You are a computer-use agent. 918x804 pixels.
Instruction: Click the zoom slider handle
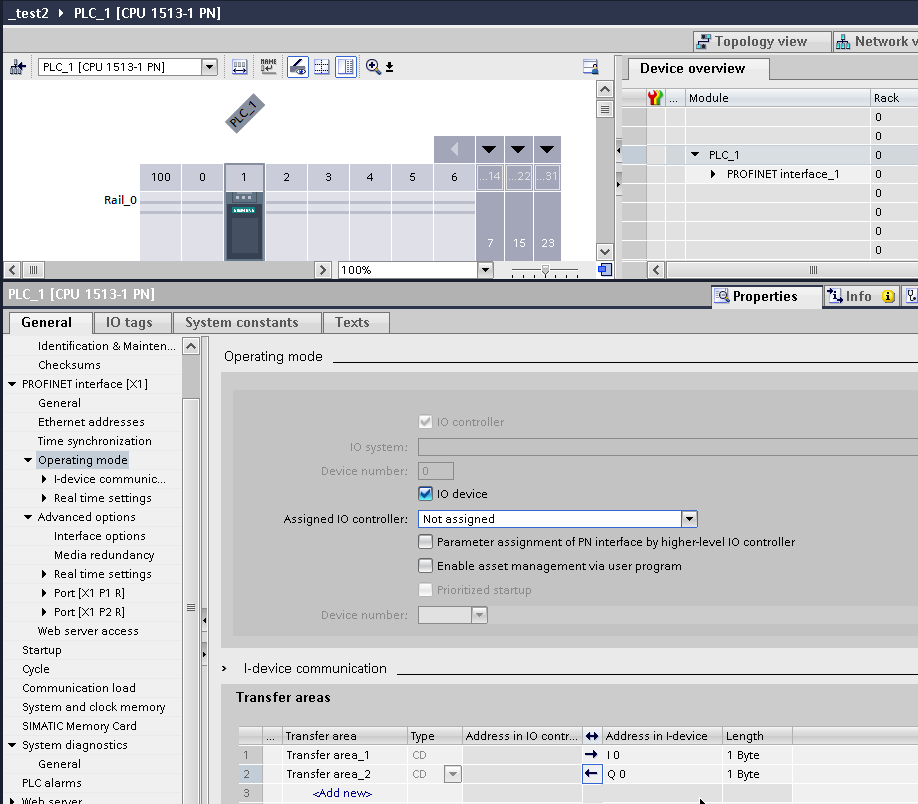point(545,271)
